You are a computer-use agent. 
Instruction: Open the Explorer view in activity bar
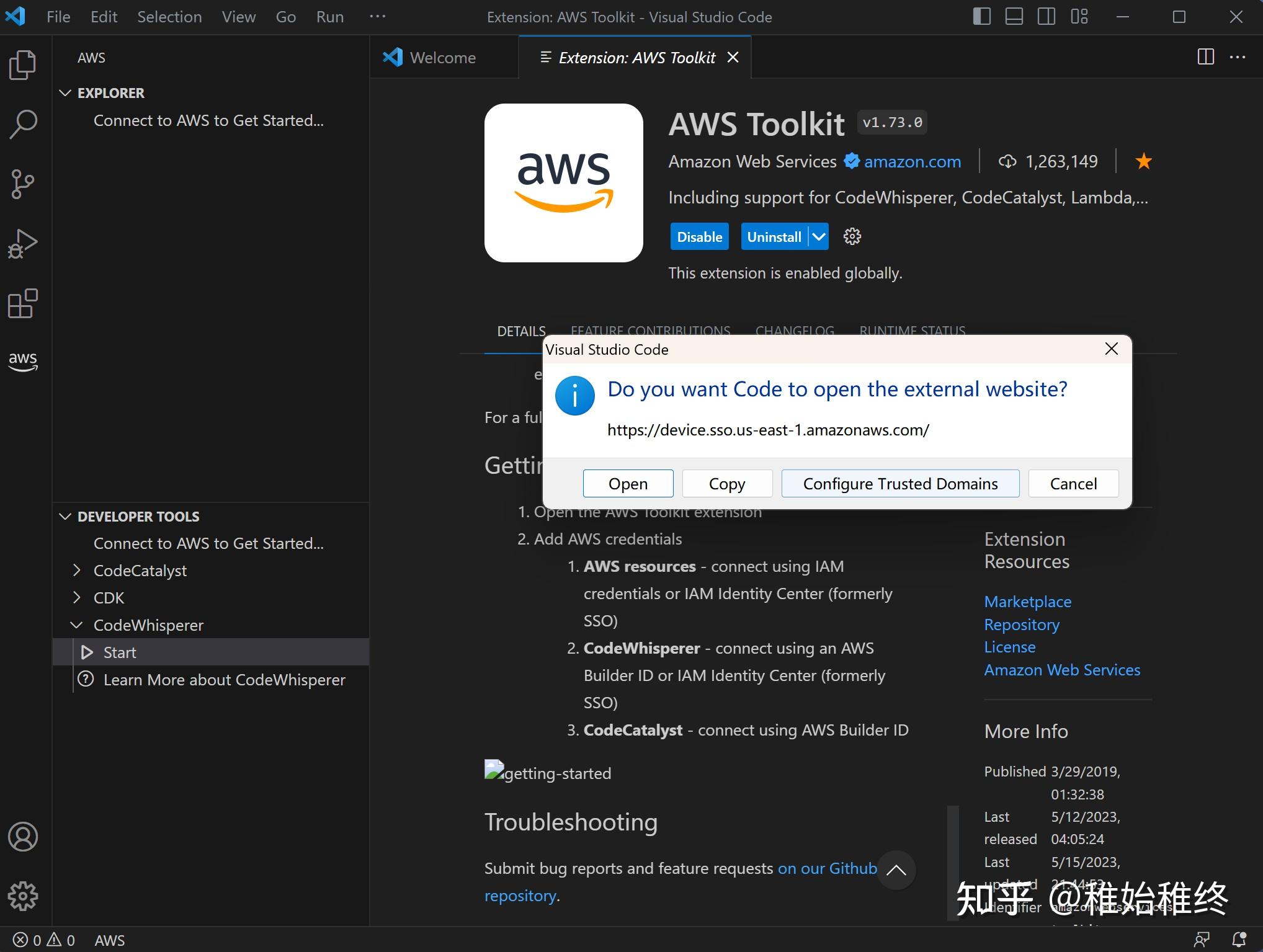point(23,65)
